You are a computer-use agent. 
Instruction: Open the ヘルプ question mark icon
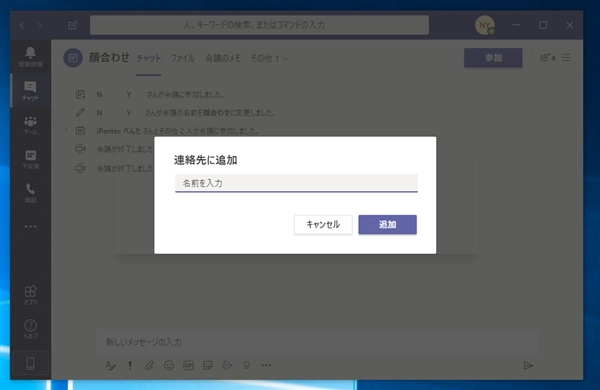[30, 329]
